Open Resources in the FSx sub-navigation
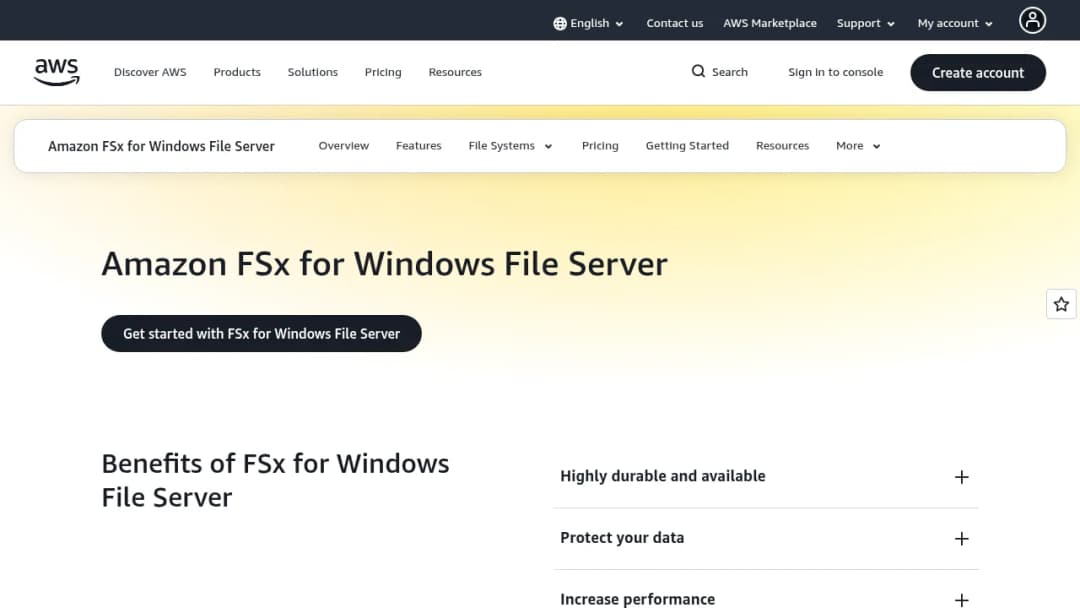 click(x=782, y=146)
